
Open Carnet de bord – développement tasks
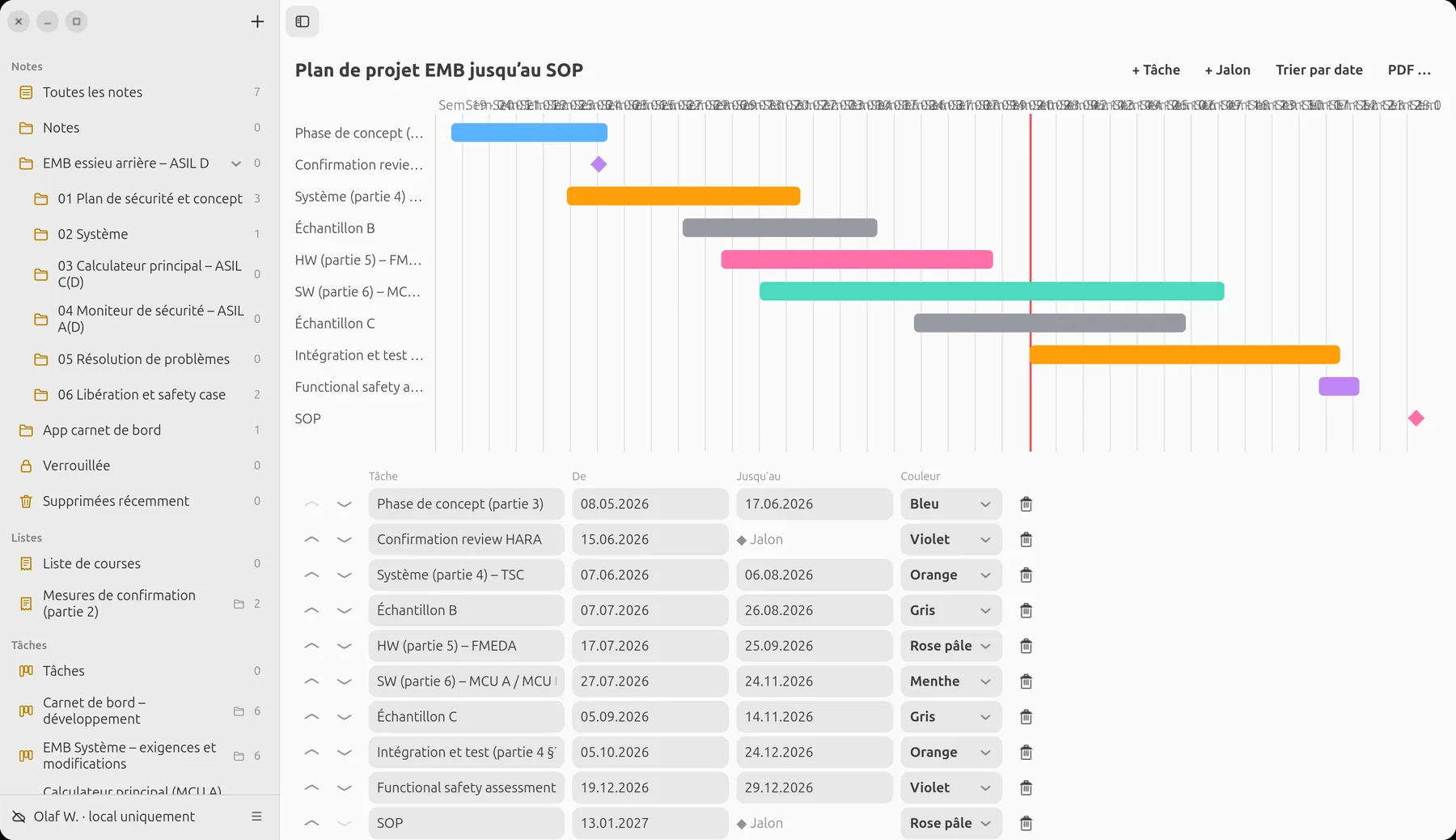pyautogui.click(x=139, y=711)
